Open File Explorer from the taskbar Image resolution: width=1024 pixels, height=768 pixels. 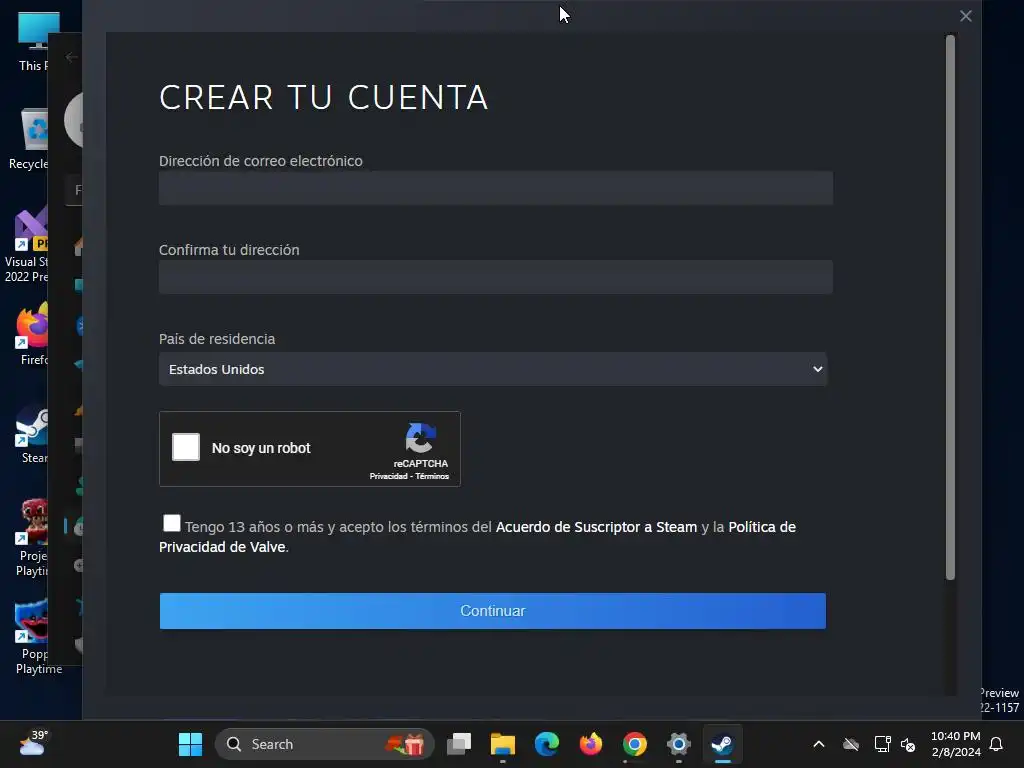503,744
